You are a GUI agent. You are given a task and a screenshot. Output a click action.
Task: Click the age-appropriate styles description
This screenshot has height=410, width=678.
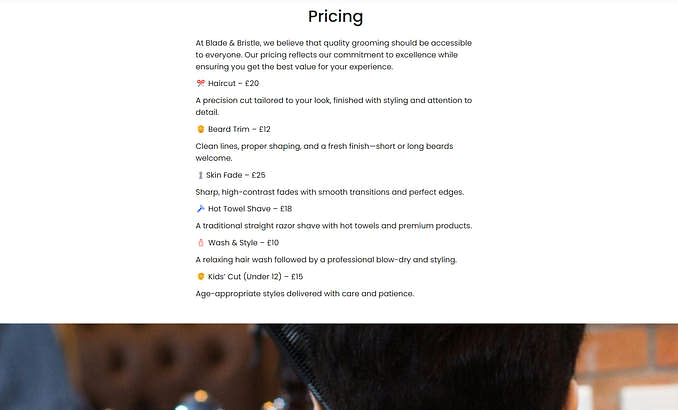304,293
